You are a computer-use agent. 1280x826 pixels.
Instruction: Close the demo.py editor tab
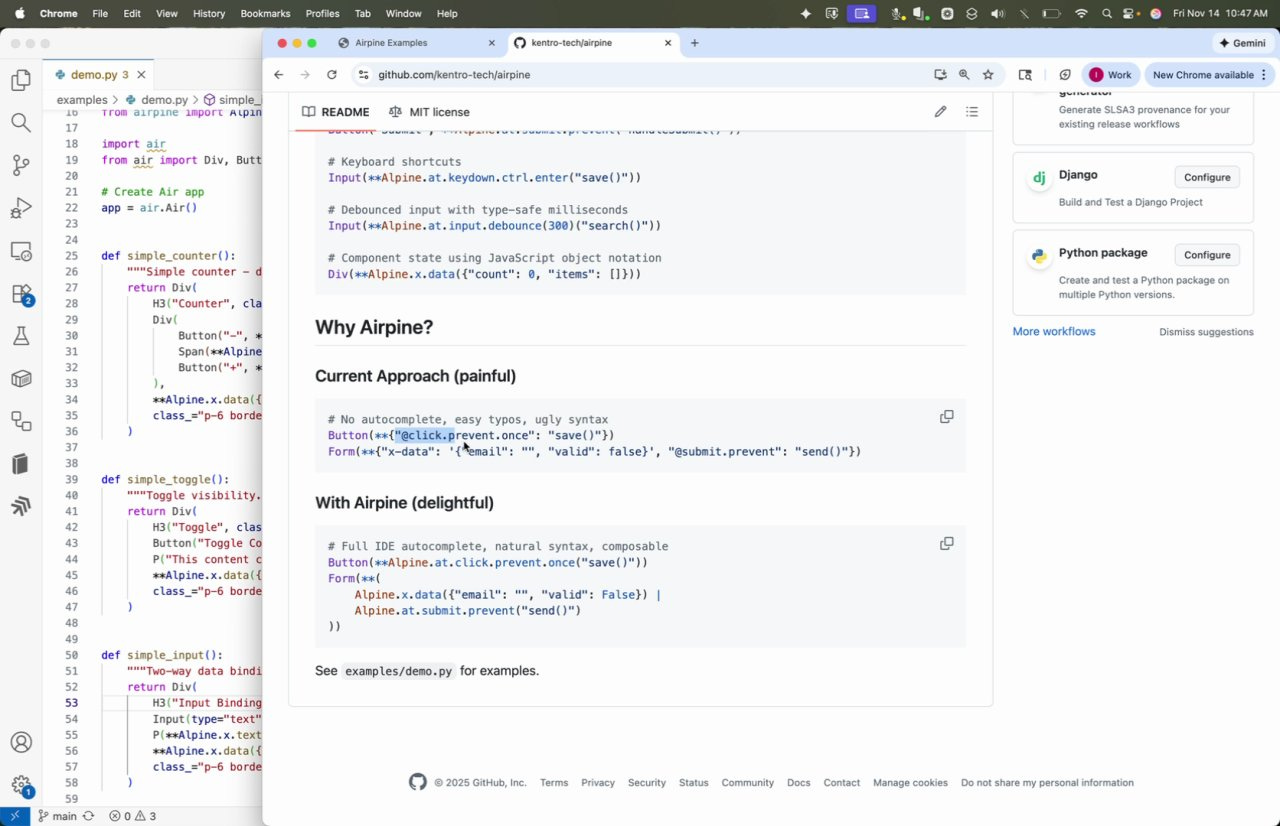pos(143,75)
